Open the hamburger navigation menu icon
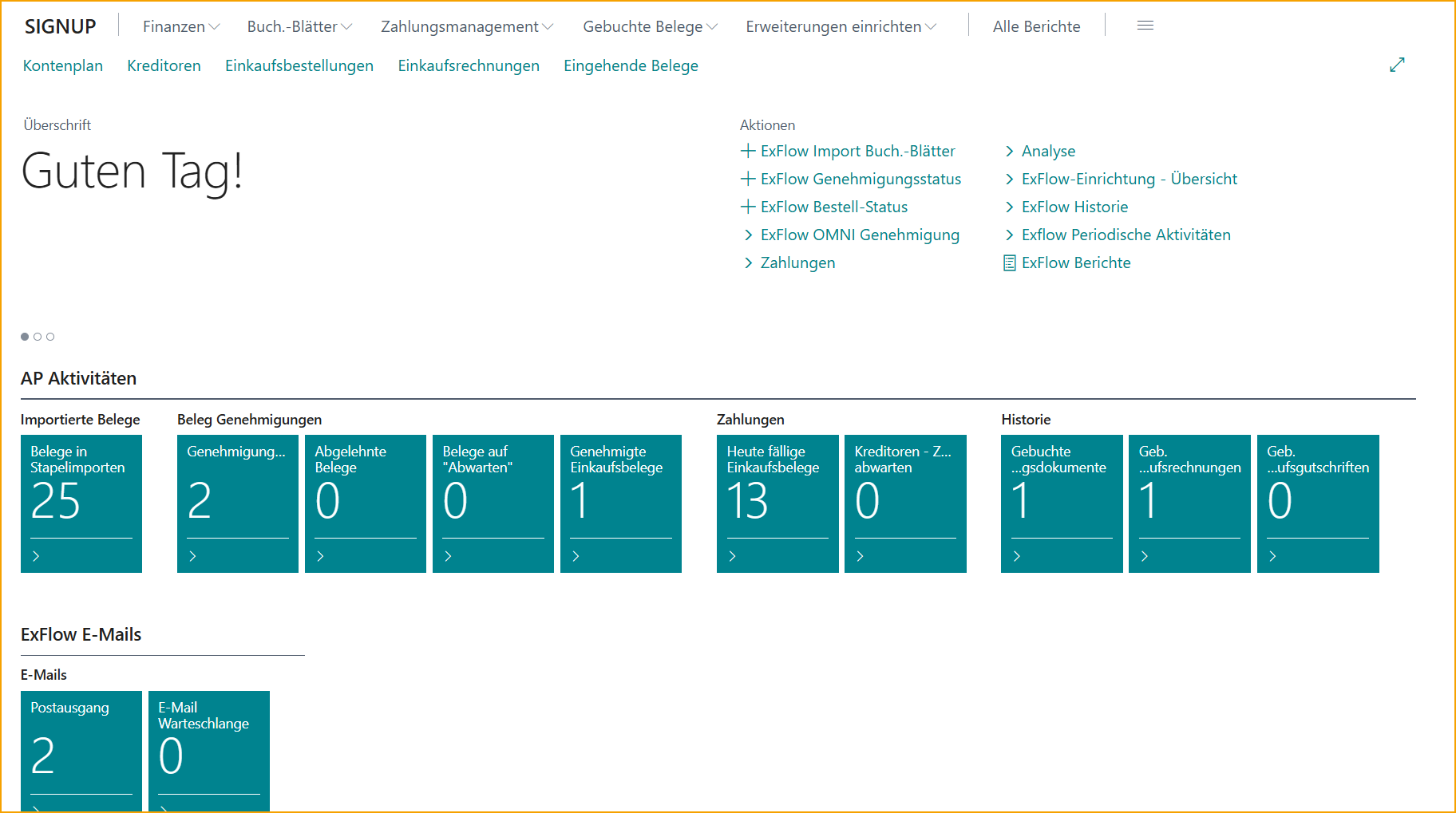1456x813 pixels. (x=1145, y=25)
